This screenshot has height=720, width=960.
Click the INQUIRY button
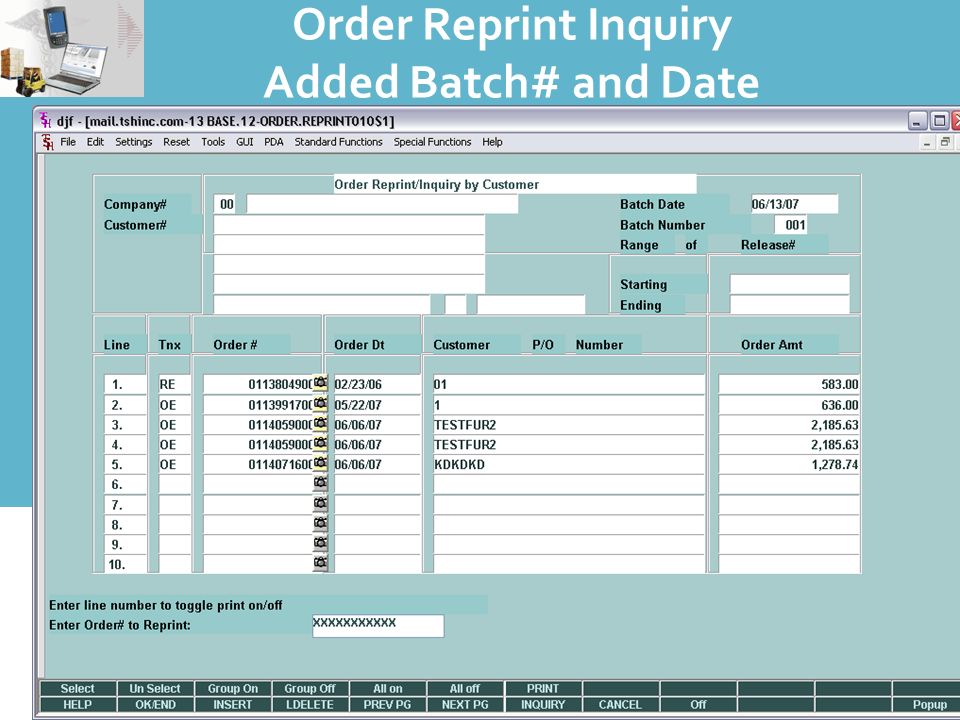pos(543,705)
